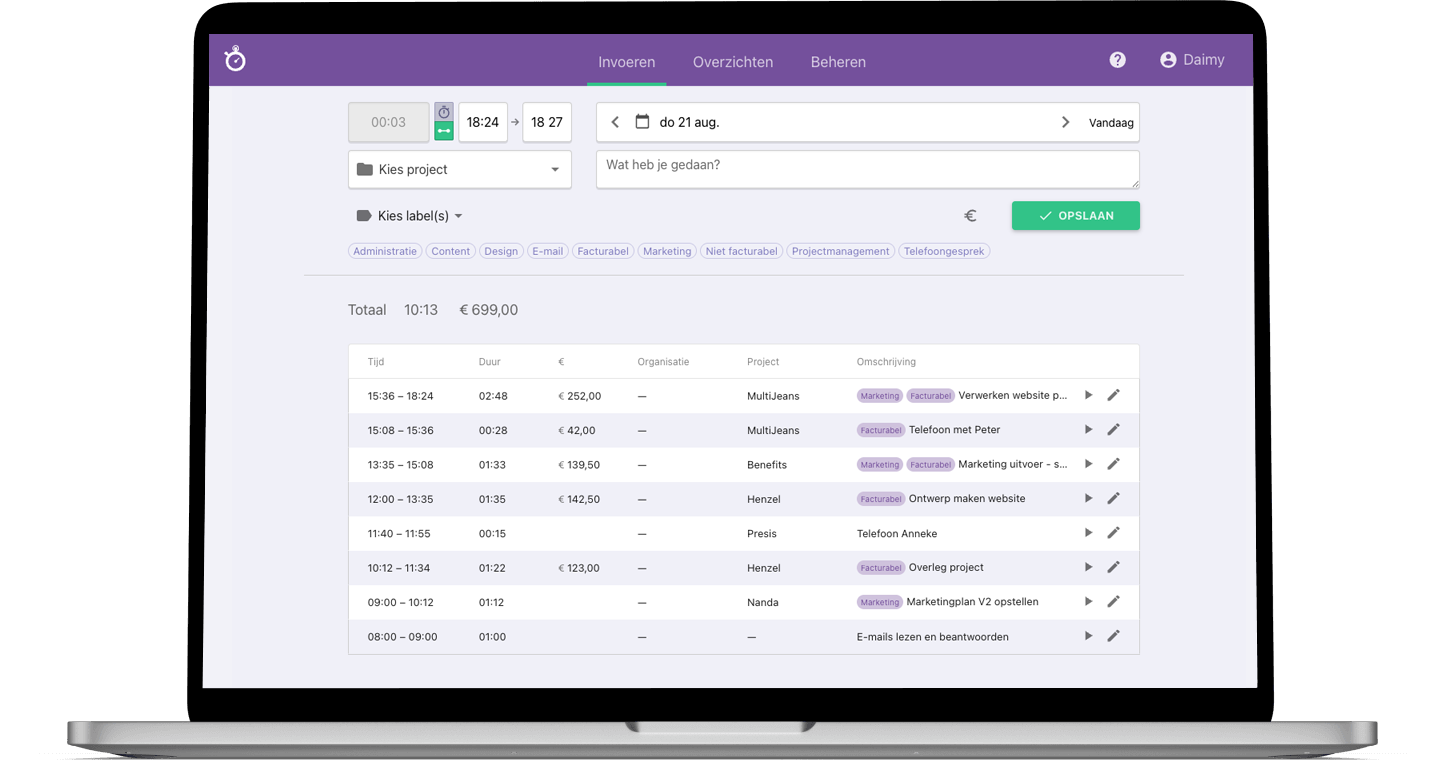The width and height of the screenshot is (1440, 771).
Task: Restart timer for MultiJeans 15:36 entry
Action: (1089, 395)
